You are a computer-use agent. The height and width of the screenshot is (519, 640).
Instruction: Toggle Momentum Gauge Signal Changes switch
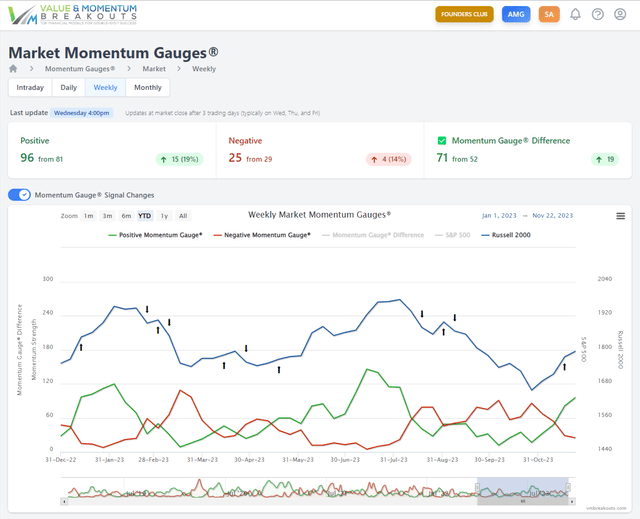click(x=19, y=195)
